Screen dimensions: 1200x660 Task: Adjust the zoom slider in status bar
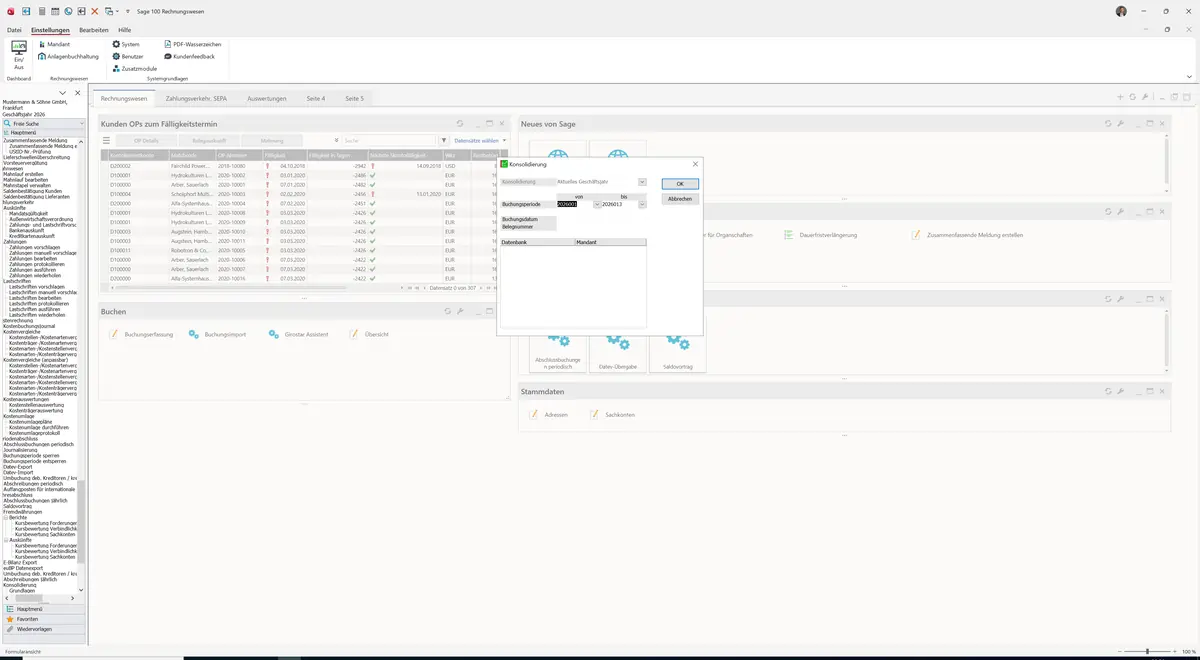coord(1147,651)
